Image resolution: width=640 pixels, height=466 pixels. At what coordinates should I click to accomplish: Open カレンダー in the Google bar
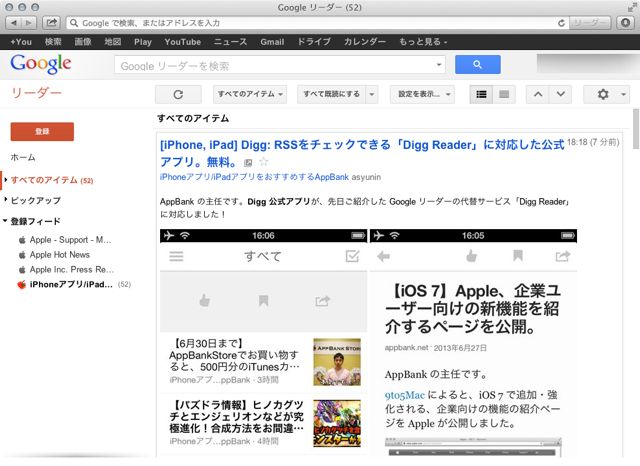[364, 42]
